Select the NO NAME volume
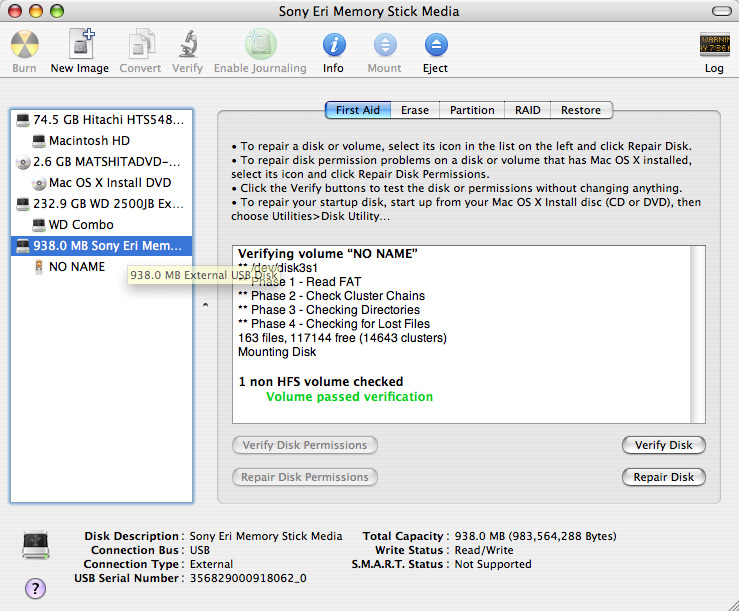The height and width of the screenshot is (611, 739). pyautogui.click(x=76, y=267)
